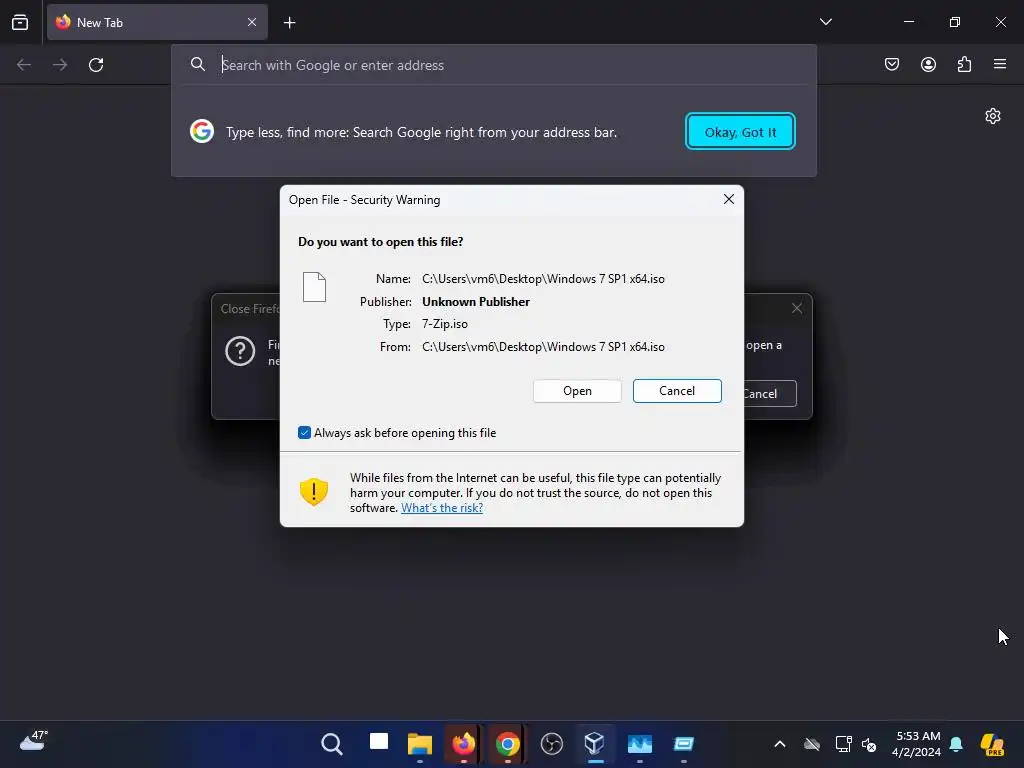Switch to Firefox on the taskbar
1024x768 pixels.
click(x=464, y=744)
